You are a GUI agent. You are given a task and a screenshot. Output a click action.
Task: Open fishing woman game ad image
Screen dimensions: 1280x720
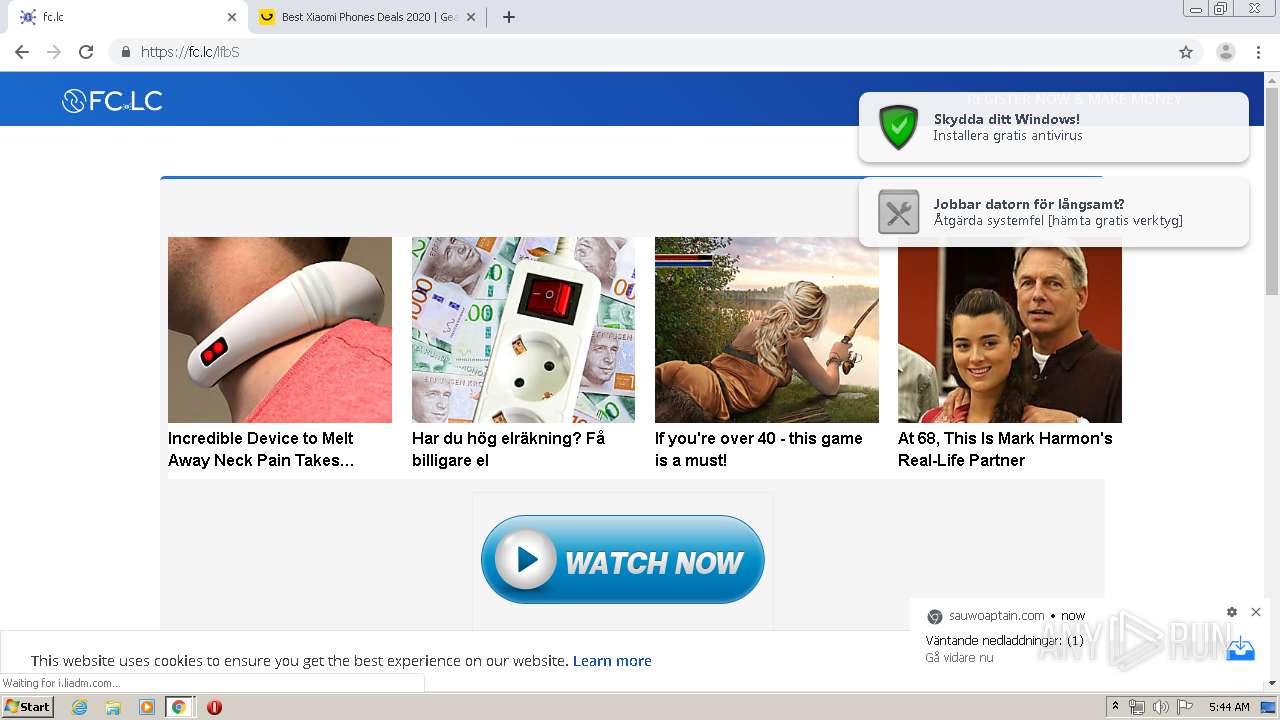coord(767,330)
